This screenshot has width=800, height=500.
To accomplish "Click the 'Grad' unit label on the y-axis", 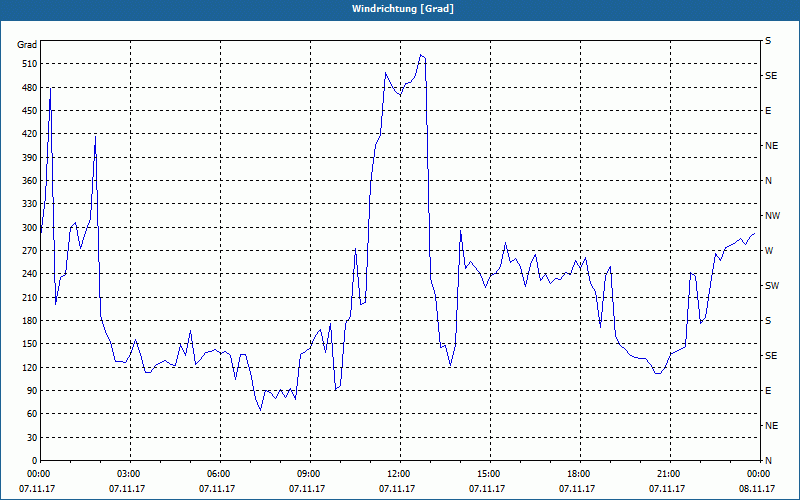I will [x=27, y=45].
